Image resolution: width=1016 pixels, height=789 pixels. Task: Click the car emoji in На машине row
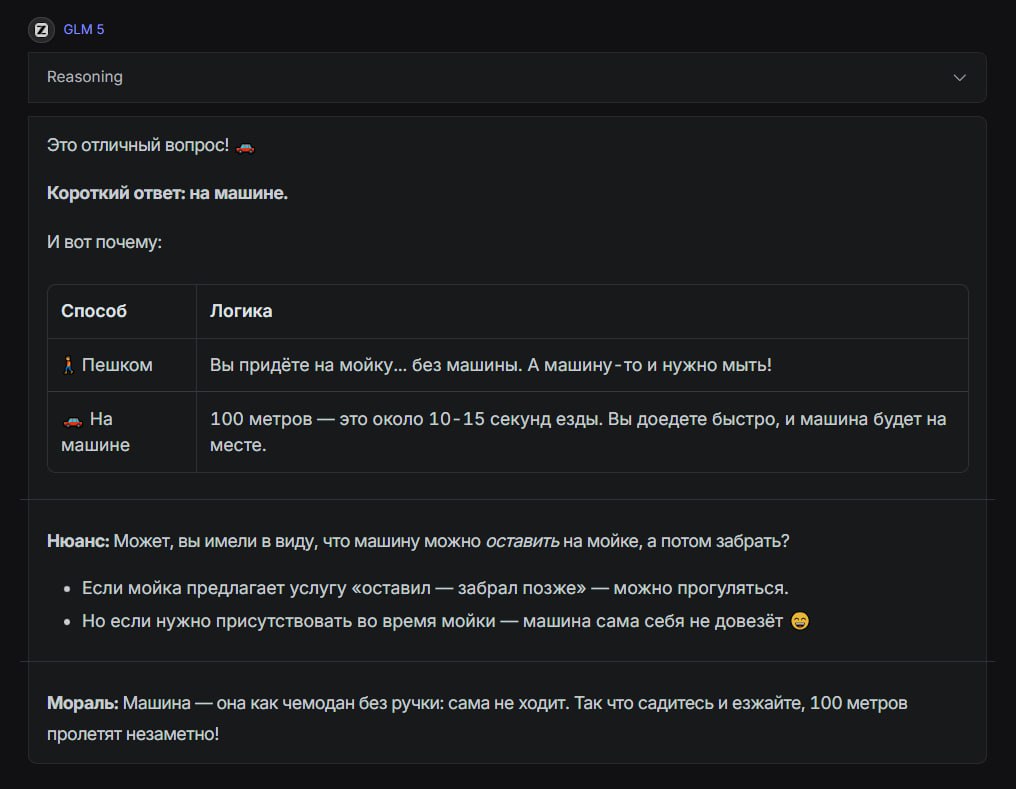point(71,419)
